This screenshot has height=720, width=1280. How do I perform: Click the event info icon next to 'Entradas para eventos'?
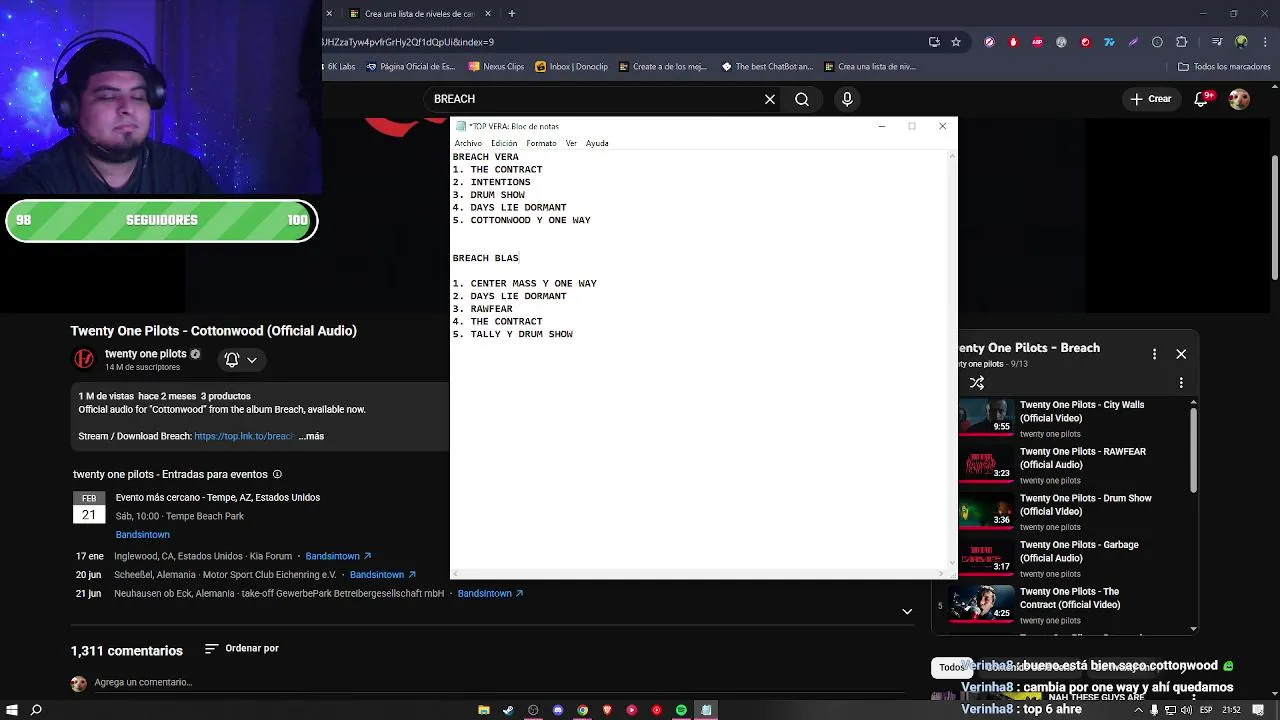[277, 474]
